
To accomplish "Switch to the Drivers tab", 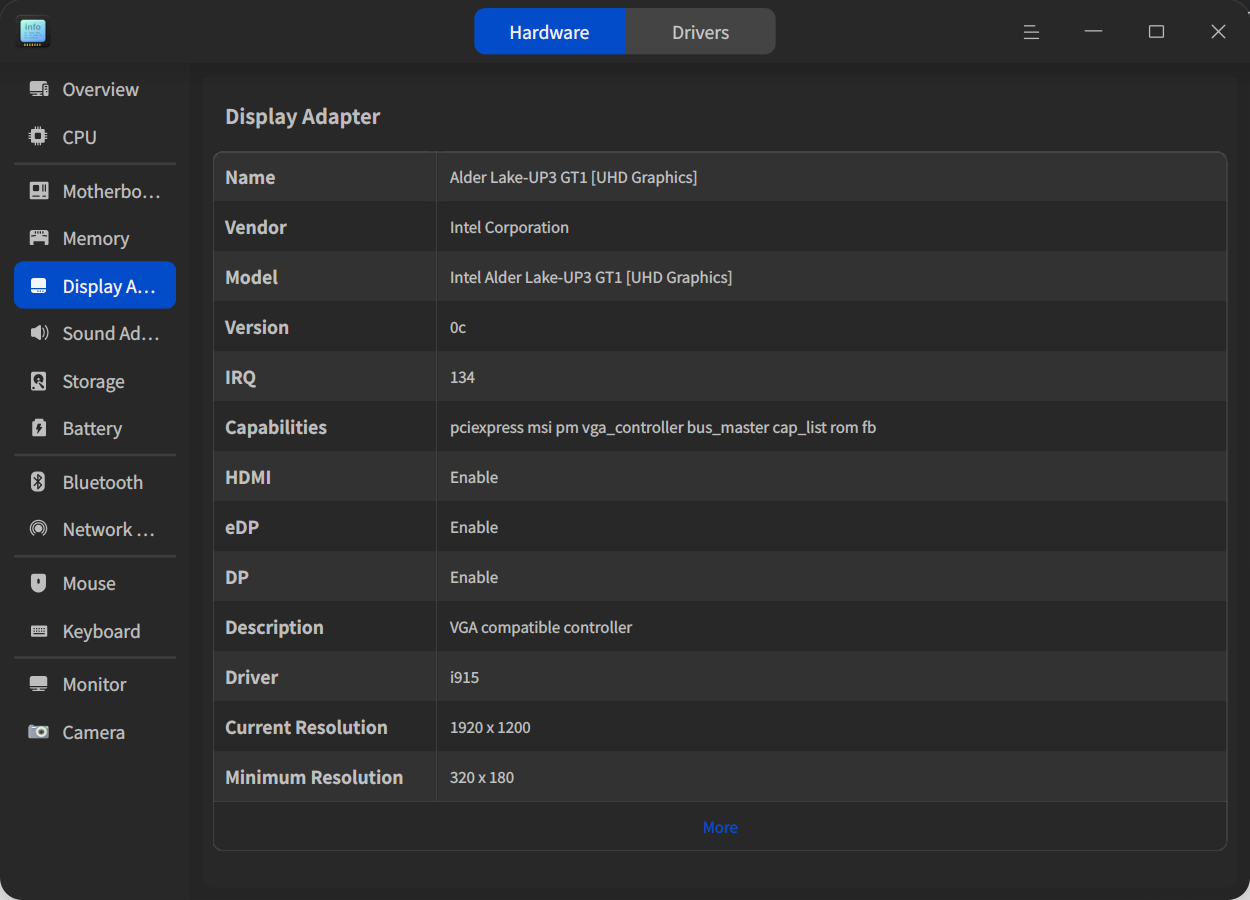I will click(700, 32).
